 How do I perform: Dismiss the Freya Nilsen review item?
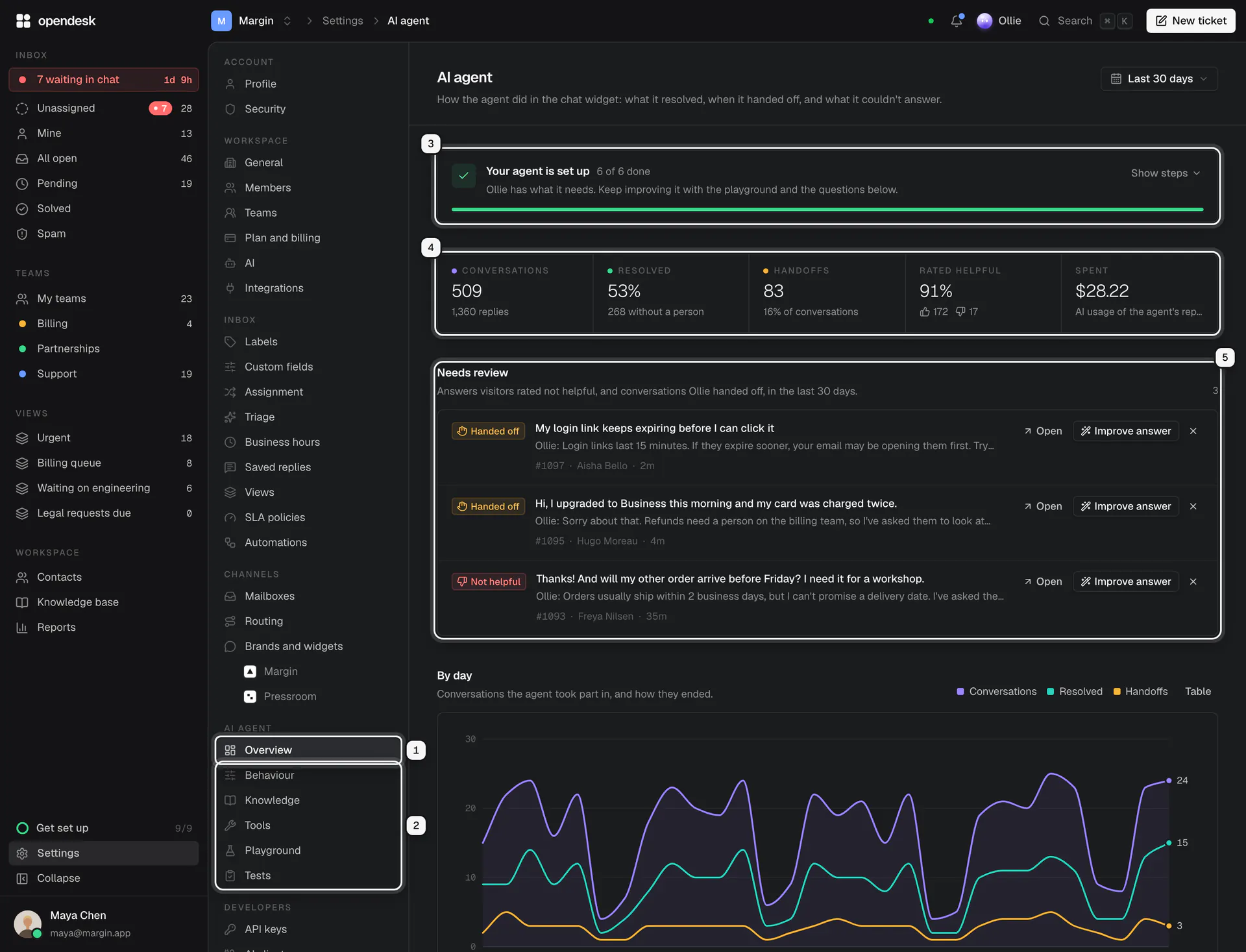1193,581
